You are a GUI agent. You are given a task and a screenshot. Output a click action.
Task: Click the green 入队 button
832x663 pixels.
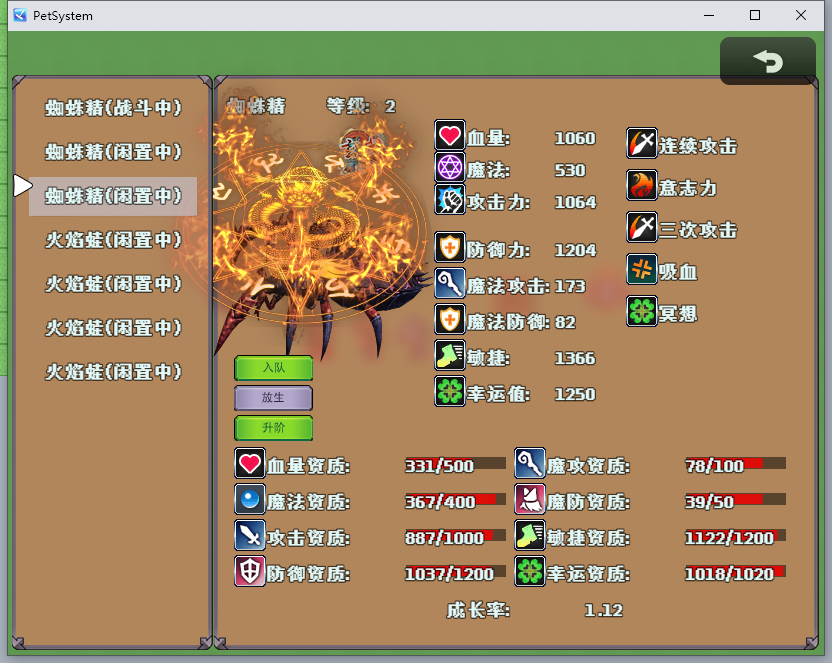(x=273, y=368)
